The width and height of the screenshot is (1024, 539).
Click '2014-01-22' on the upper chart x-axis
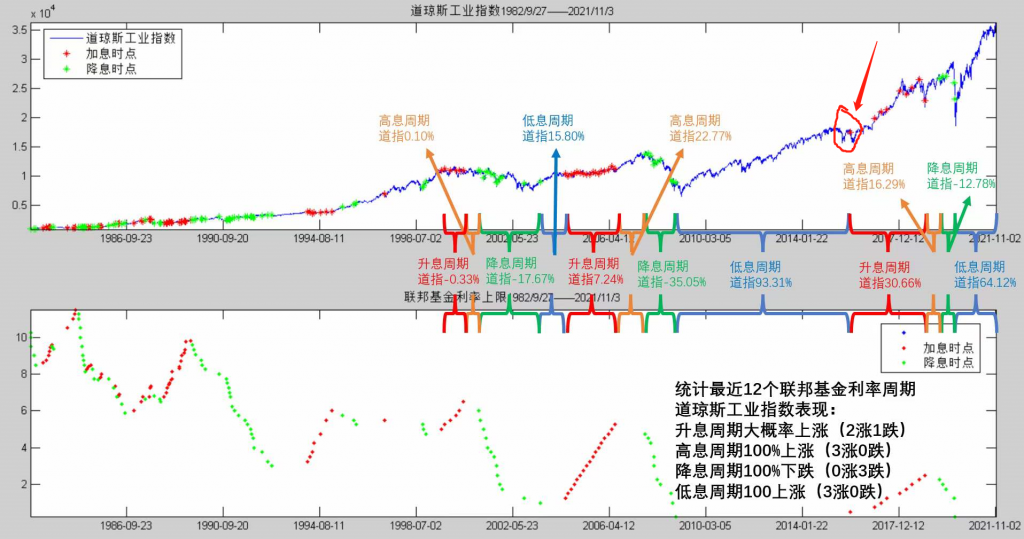(802, 238)
